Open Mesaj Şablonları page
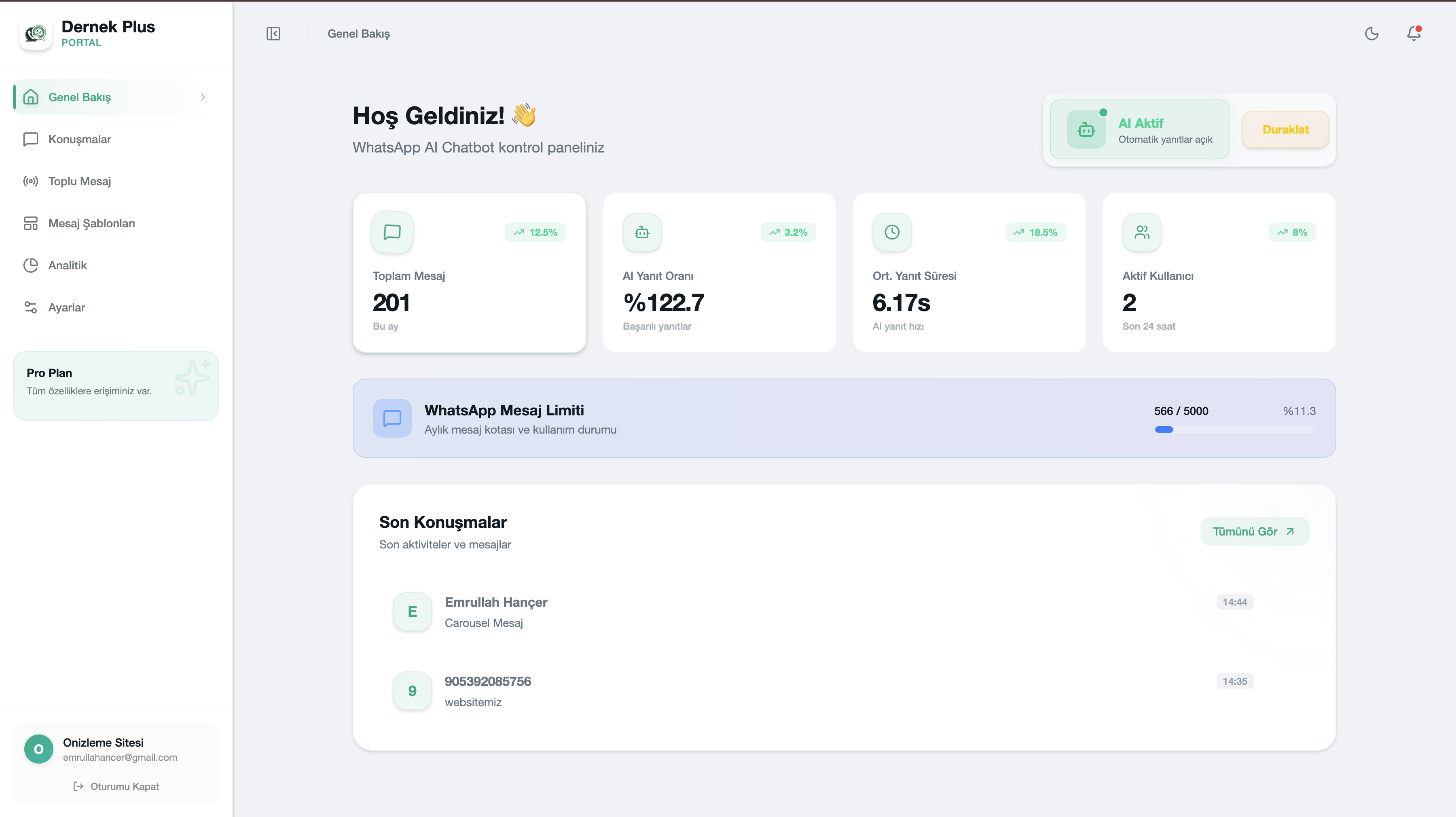The image size is (1456, 817). point(91,223)
